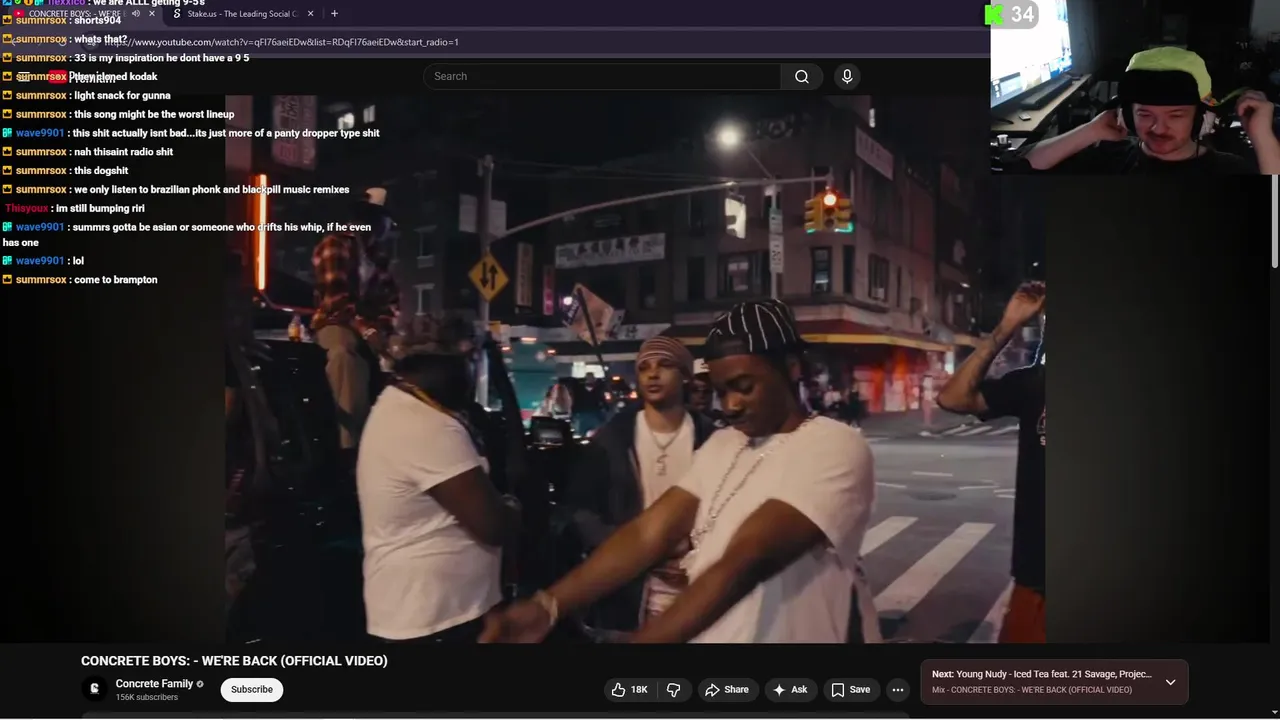Click the Thisyous username in chat
1280x720 pixels.
click(x=27, y=209)
